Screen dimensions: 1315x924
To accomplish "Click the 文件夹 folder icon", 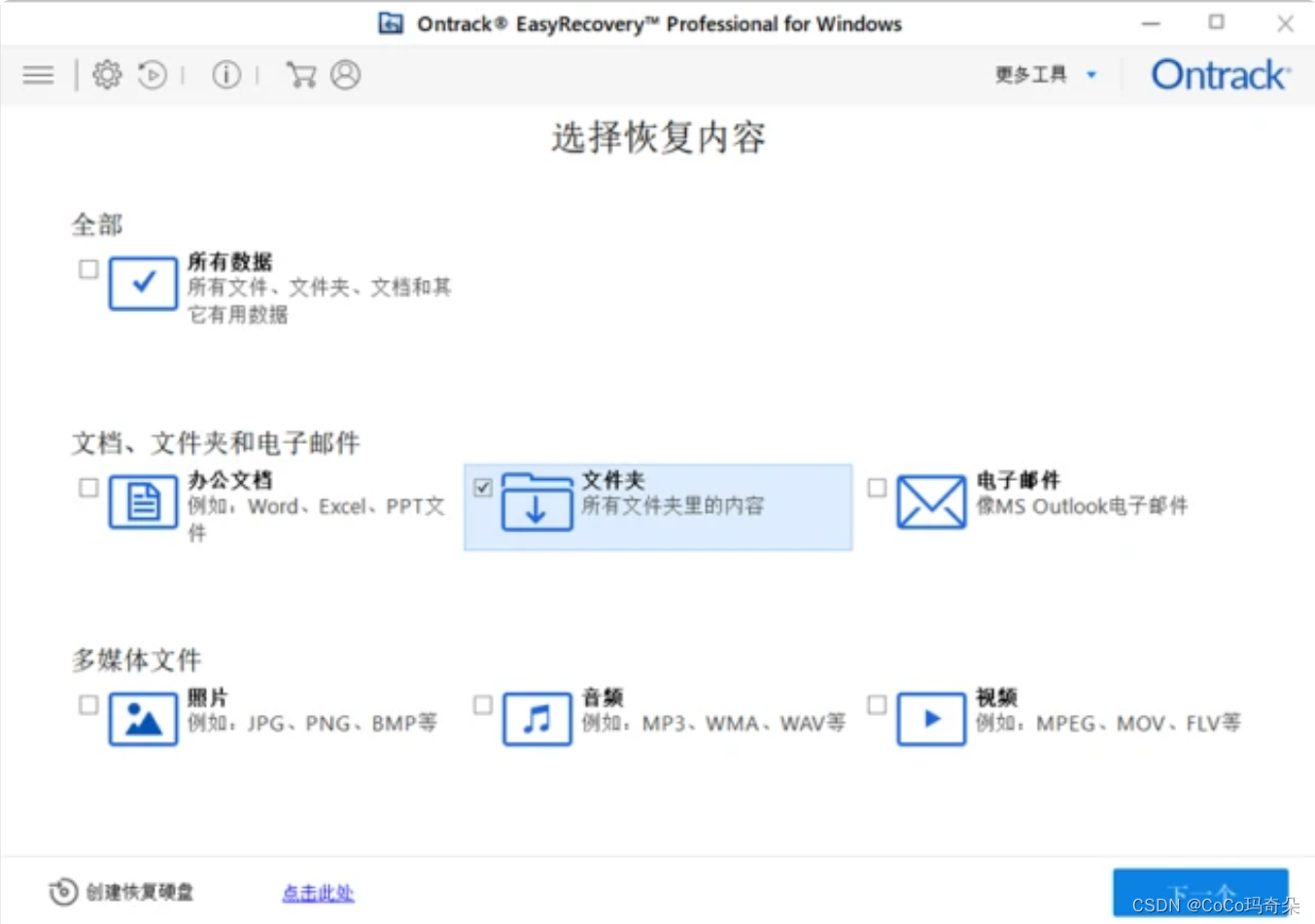I will click(536, 501).
